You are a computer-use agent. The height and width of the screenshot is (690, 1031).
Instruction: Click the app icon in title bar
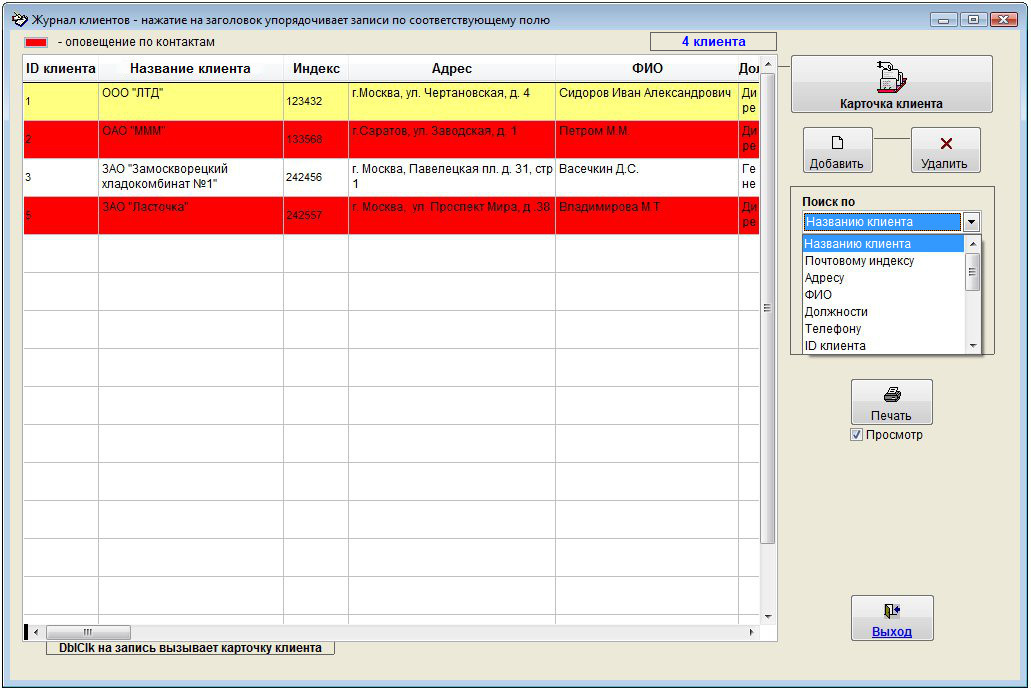18,18
